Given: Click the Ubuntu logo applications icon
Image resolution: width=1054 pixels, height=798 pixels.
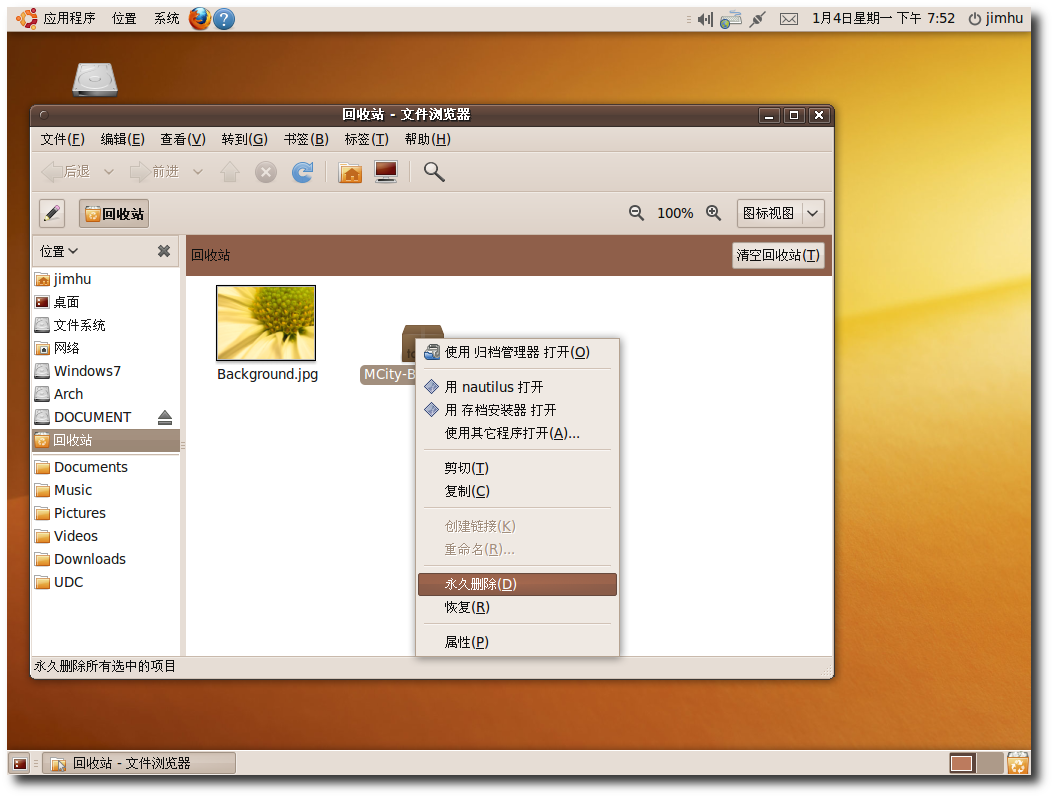Looking at the screenshot, I should 27,18.
